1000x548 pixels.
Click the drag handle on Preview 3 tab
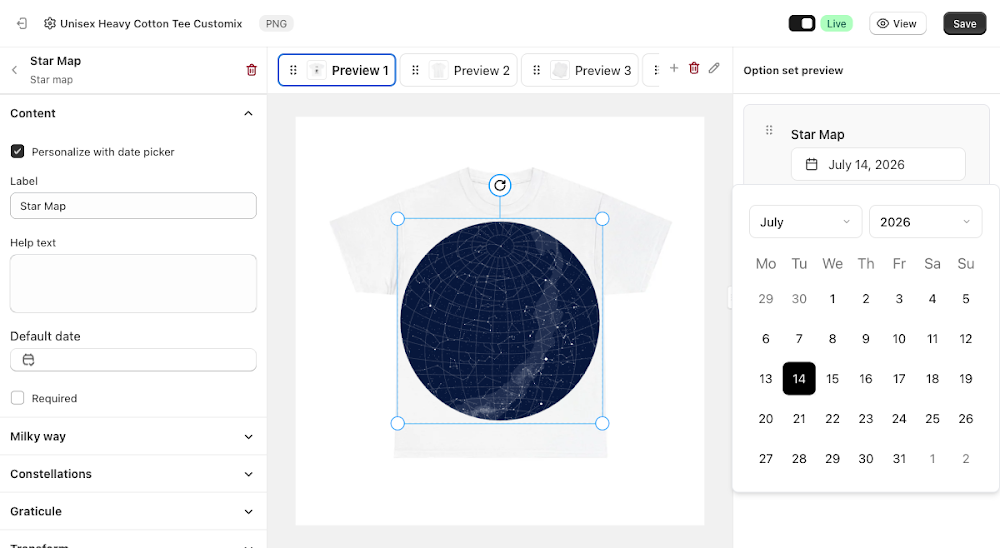pos(536,70)
